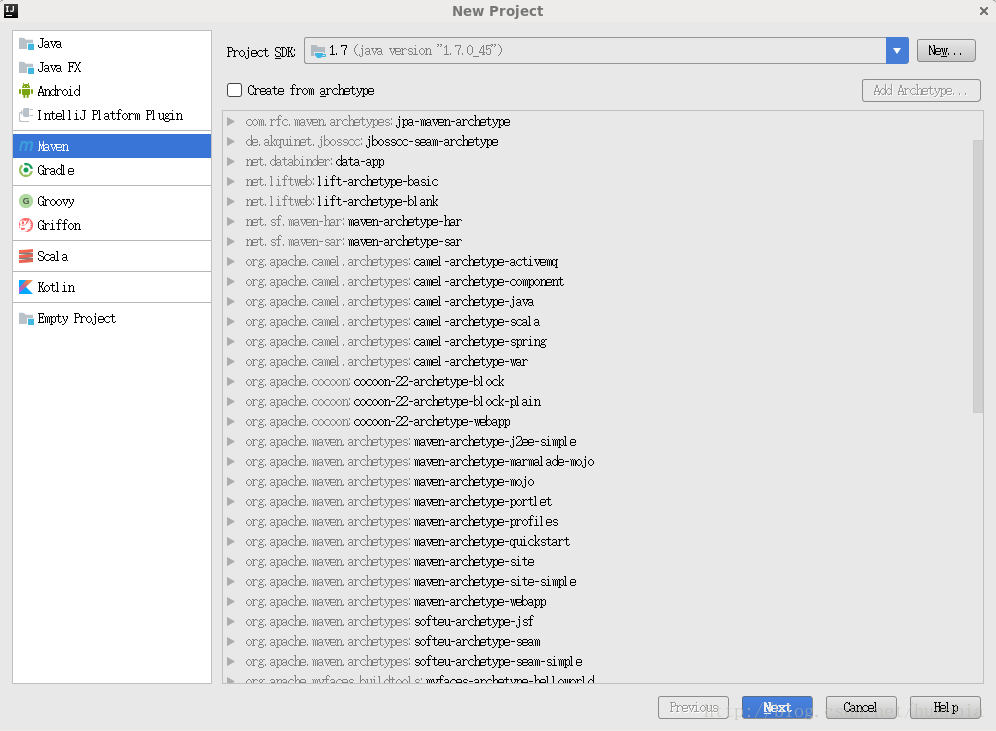
Task: Click the Griffon icon
Action: point(26,225)
